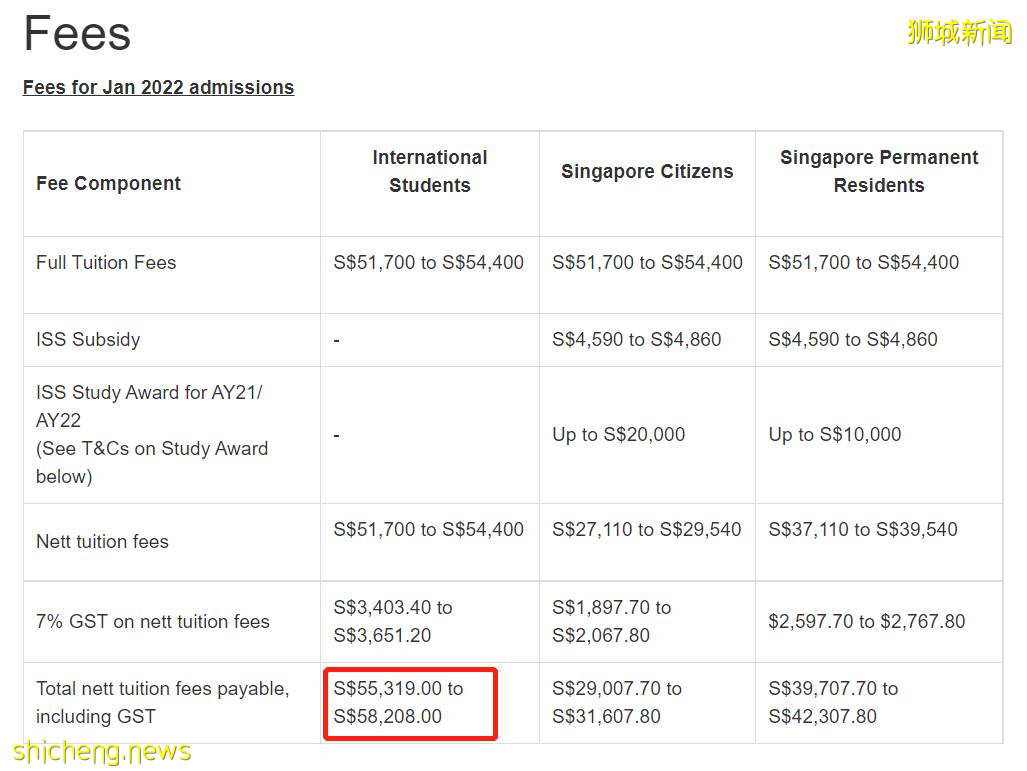Screen dimensions: 1027x771
Task: Click the large 'Fees' page heading
Action: point(77,33)
